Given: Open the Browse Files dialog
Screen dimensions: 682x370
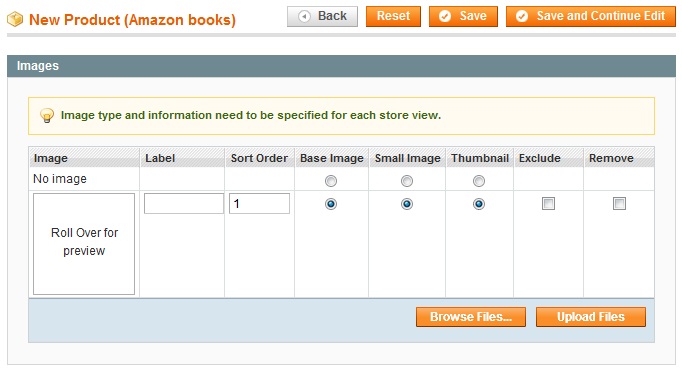Looking at the screenshot, I should click(471, 317).
